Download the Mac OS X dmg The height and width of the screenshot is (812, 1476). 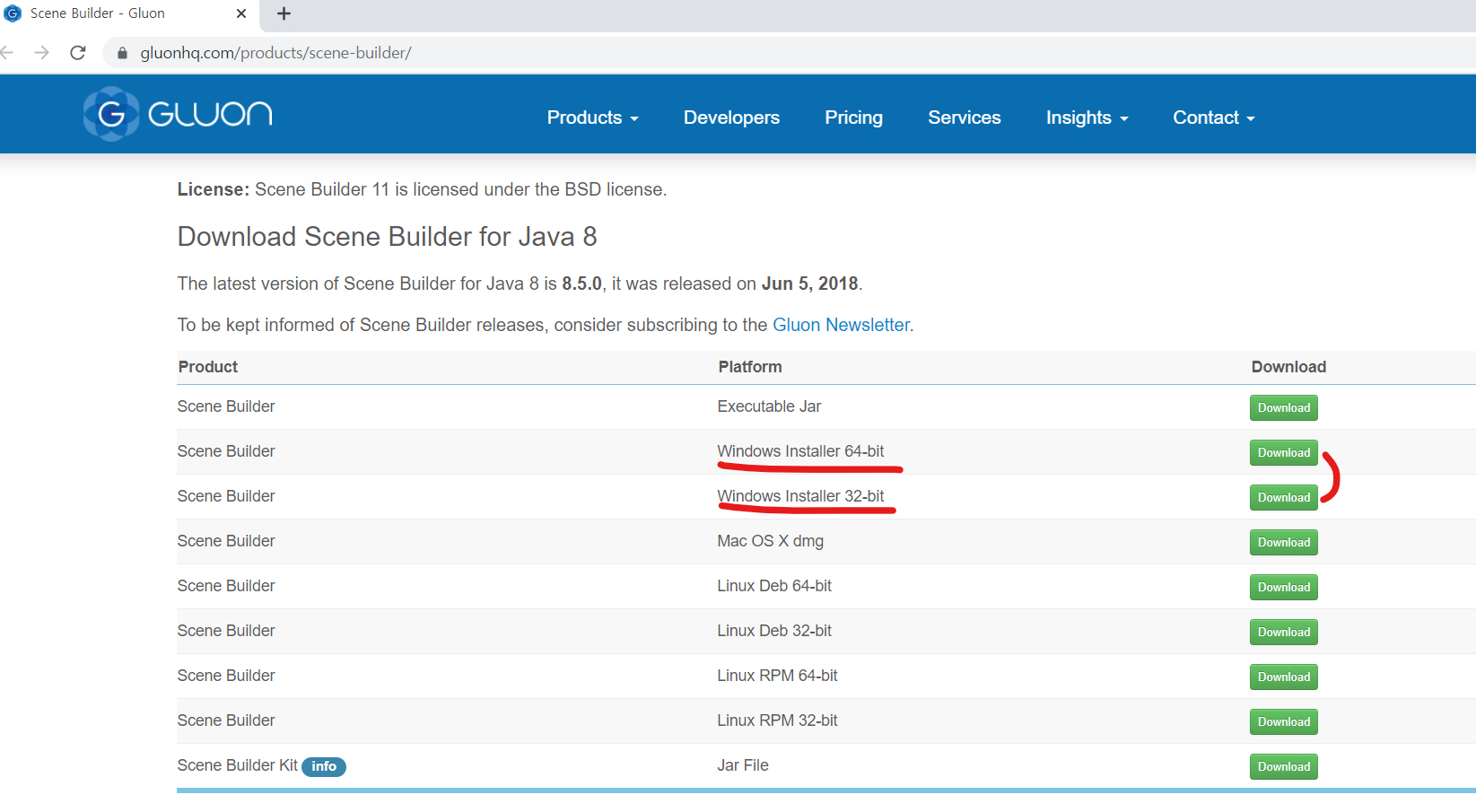[x=1283, y=542]
